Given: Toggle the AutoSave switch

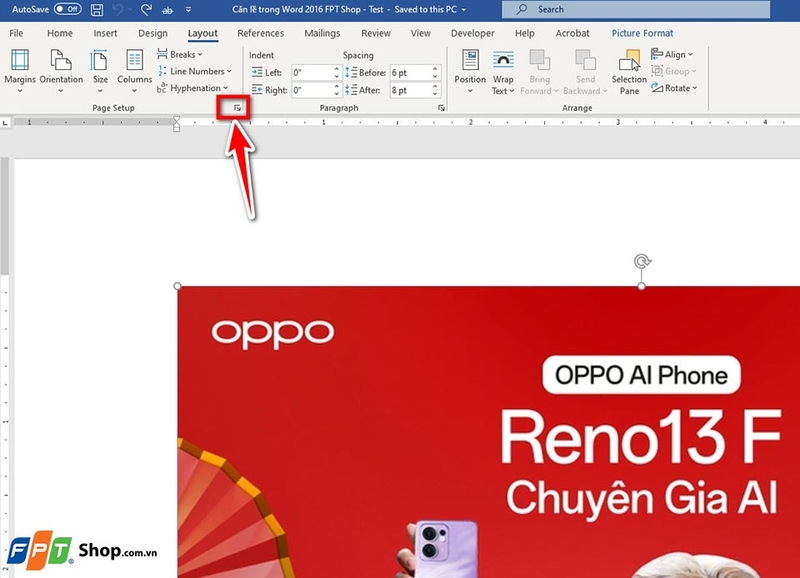Looking at the screenshot, I should point(67,9).
